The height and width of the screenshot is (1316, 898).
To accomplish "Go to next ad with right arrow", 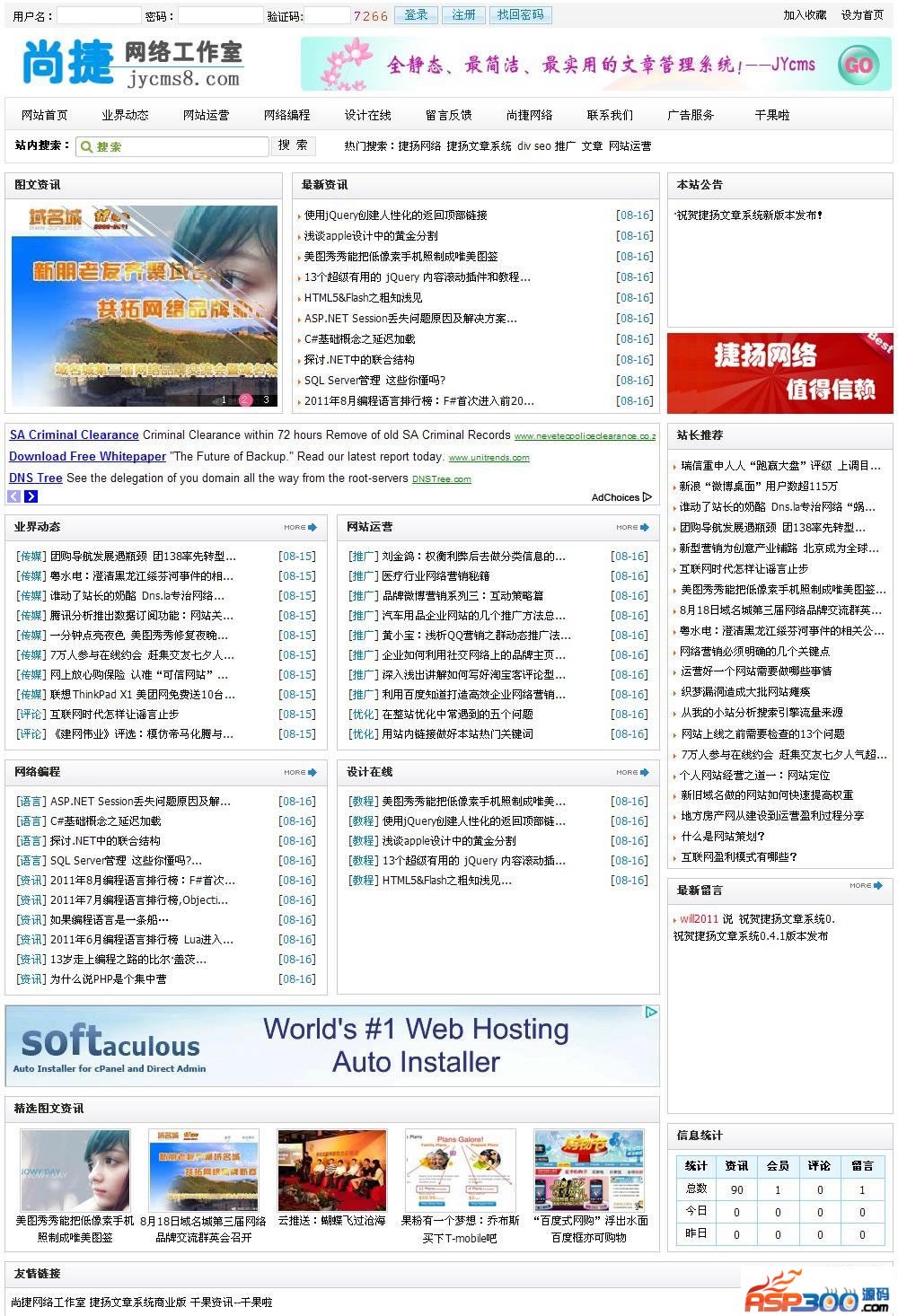I will 31,496.
